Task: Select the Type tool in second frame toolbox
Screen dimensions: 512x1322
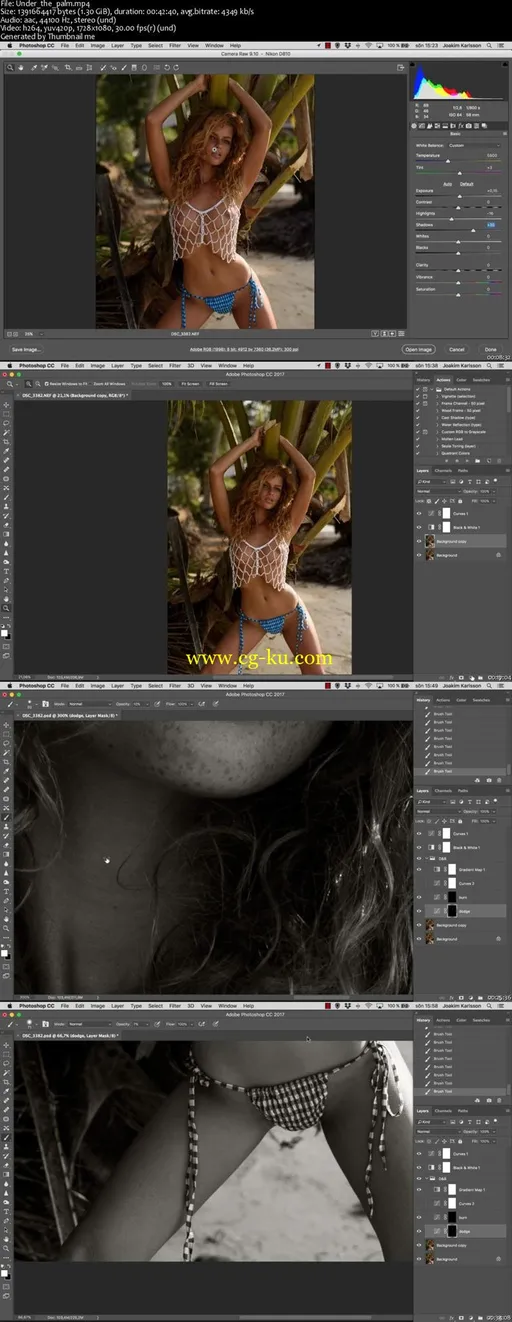Action: pos(6,571)
